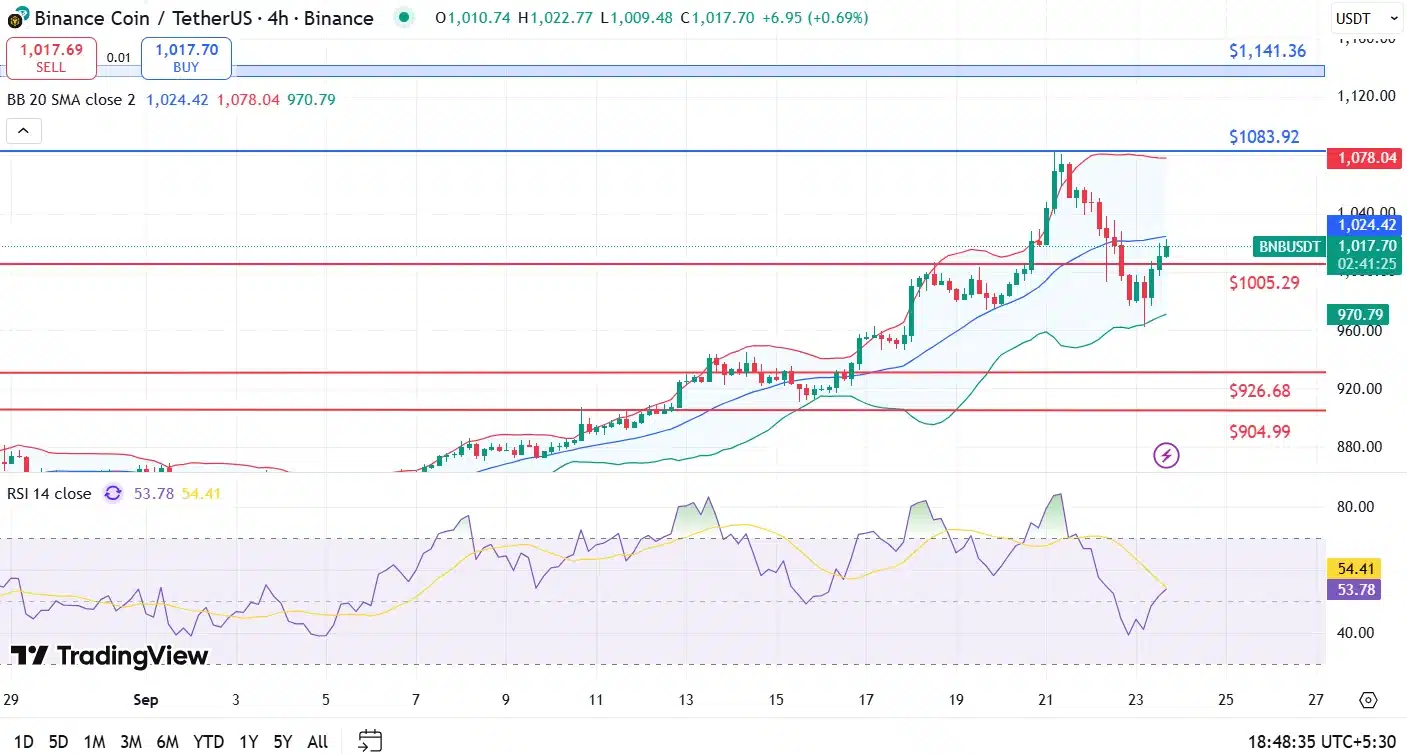Screen dimensions: 1407x754
Task: Click the Binance Coin / TetherUS symbol title
Action: click(204, 18)
